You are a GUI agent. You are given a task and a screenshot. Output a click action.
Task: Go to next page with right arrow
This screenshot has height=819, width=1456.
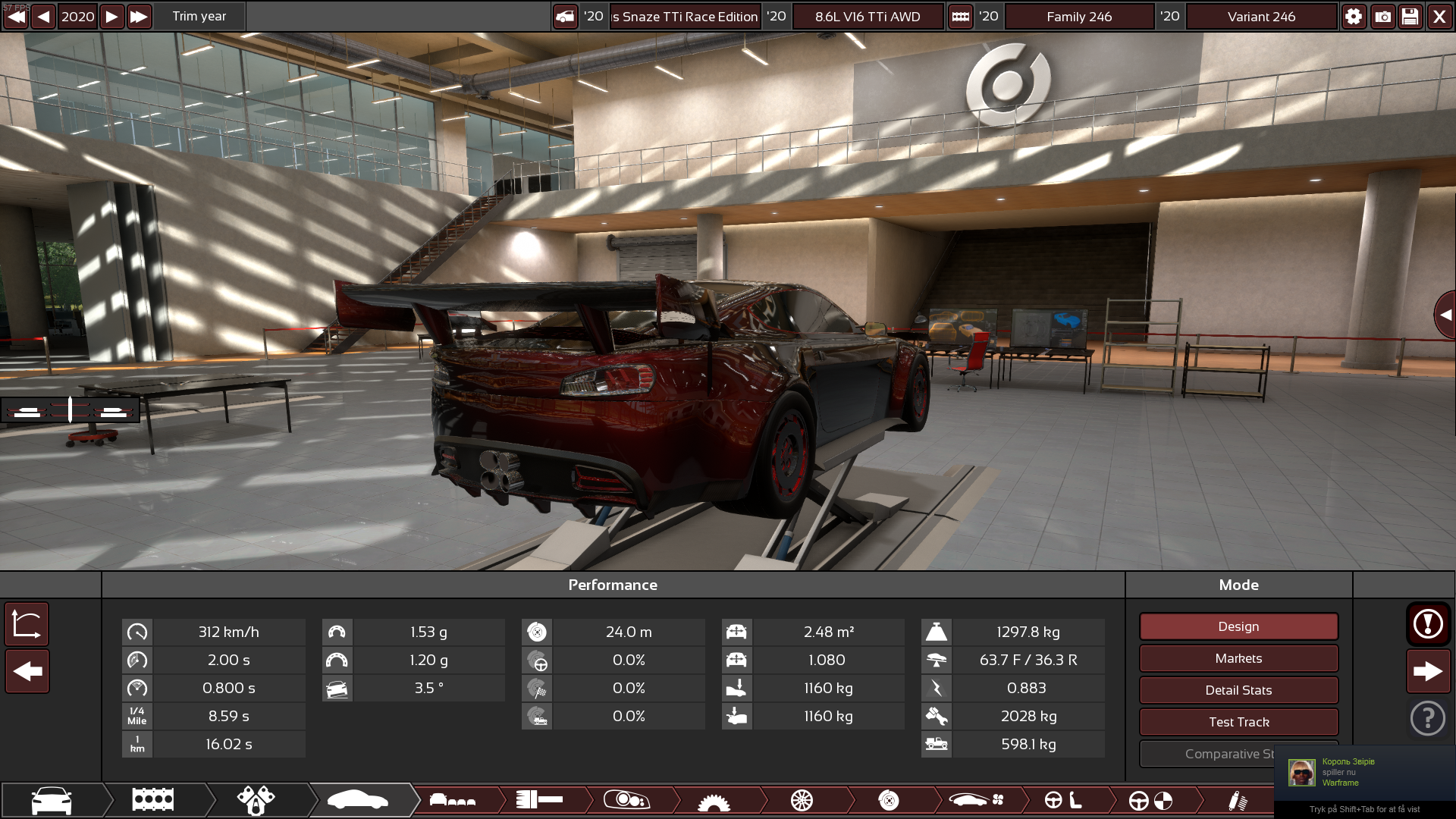coord(1428,671)
